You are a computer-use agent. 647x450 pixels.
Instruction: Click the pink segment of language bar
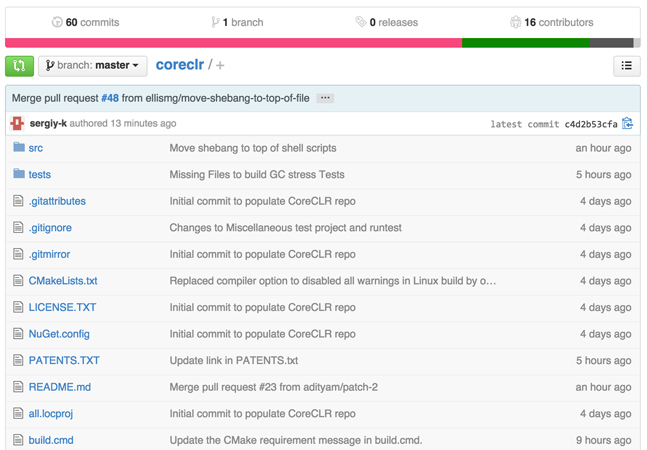coord(234,43)
